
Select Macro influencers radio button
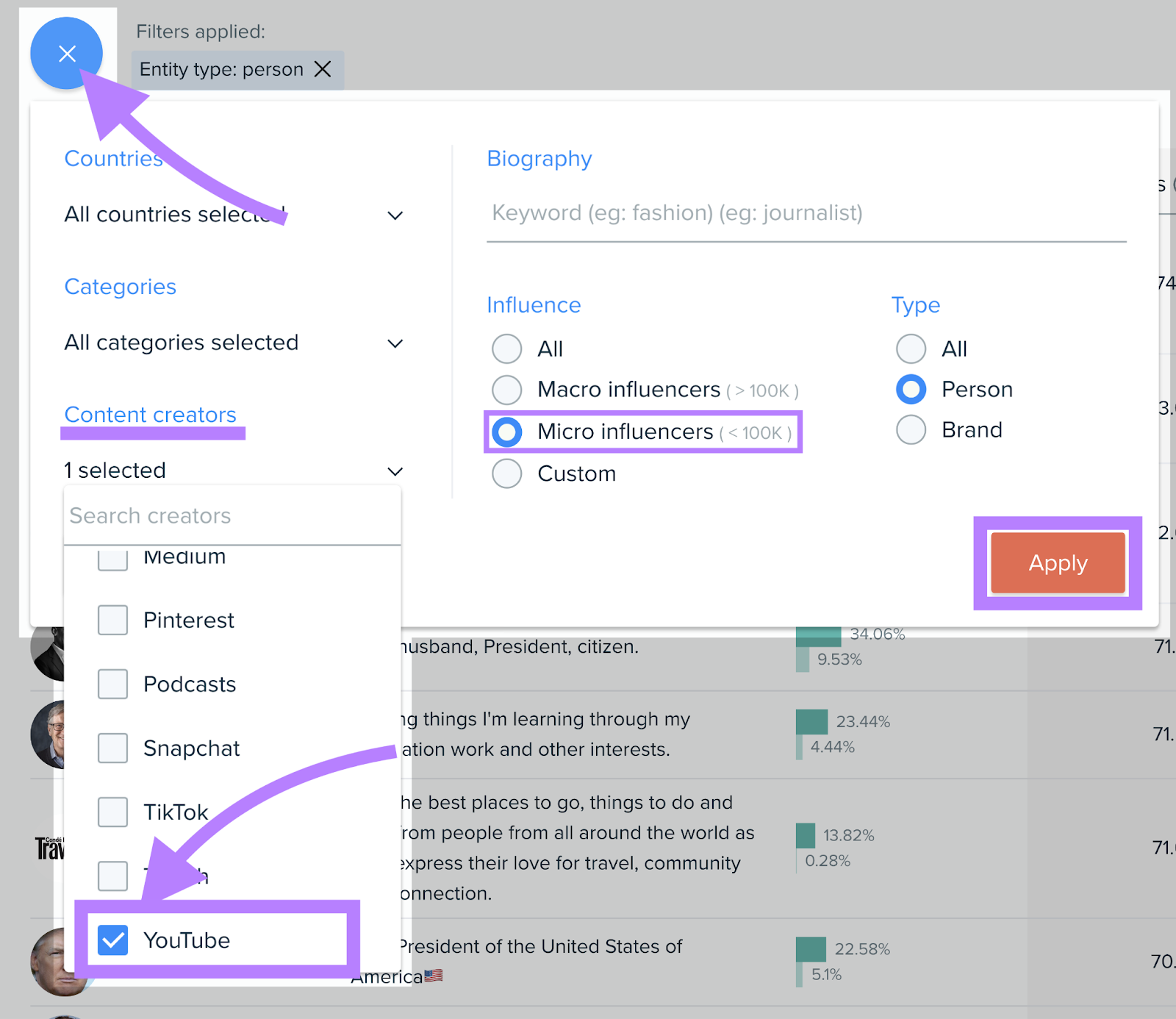pyautogui.click(x=506, y=390)
